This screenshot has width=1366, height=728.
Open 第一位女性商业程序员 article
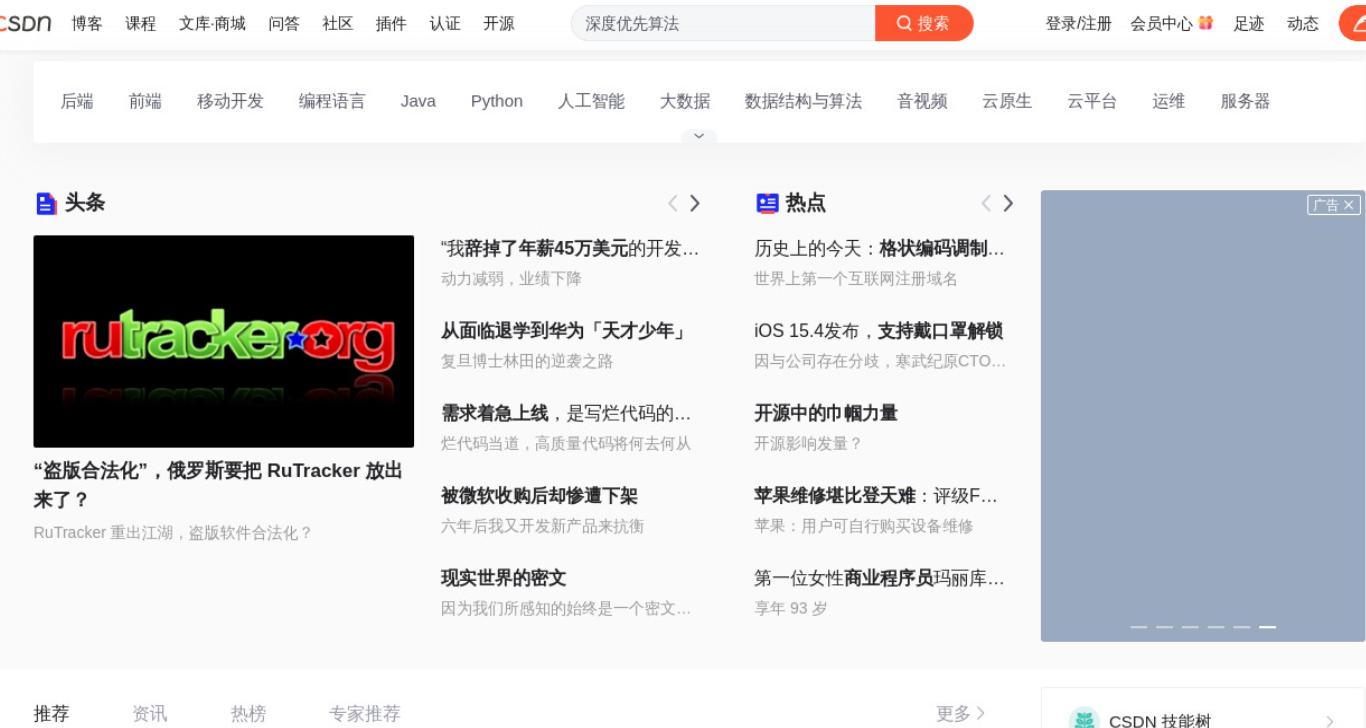tap(879, 578)
